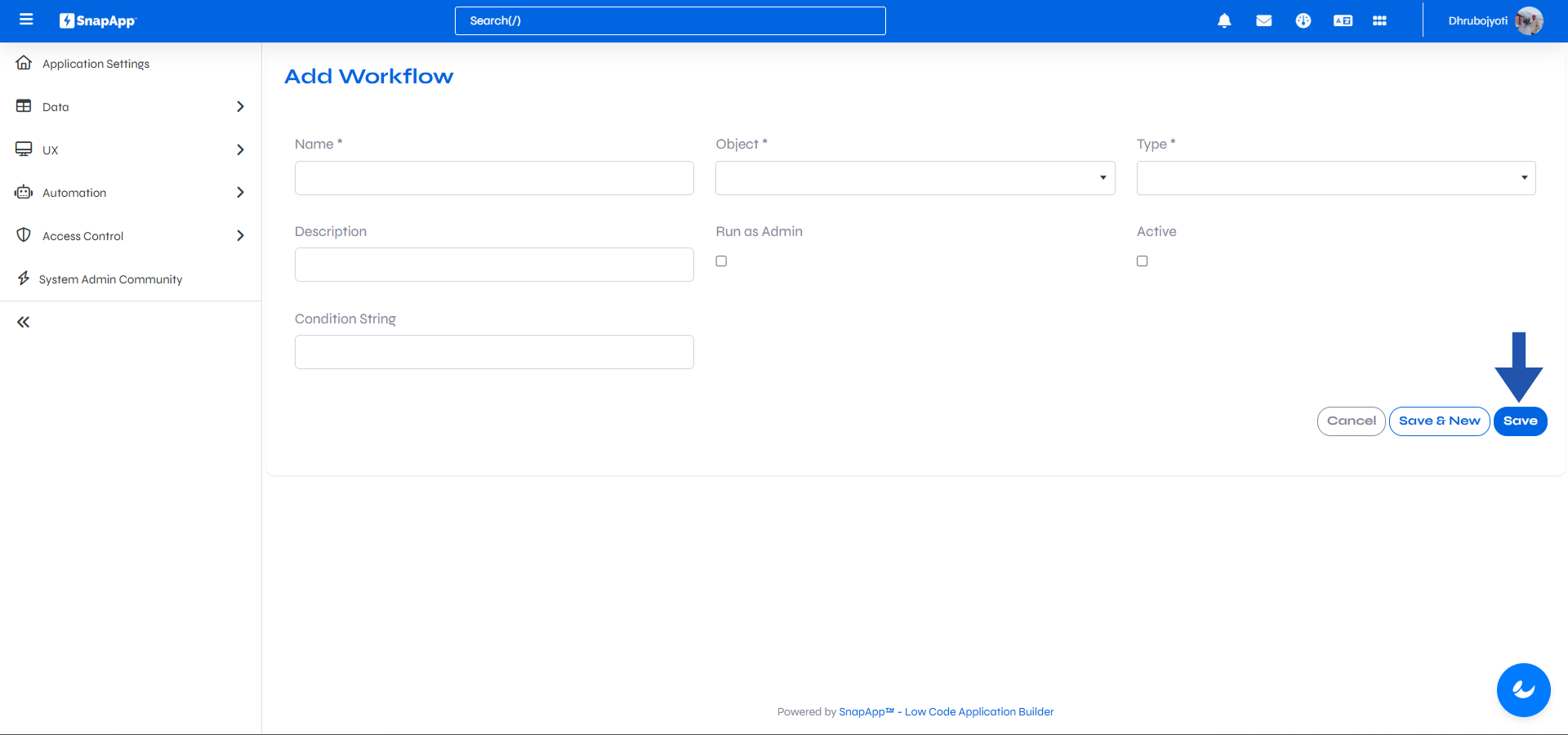Open the Object dropdown
Screen dimensions: 1568x735
pos(1102,178)
